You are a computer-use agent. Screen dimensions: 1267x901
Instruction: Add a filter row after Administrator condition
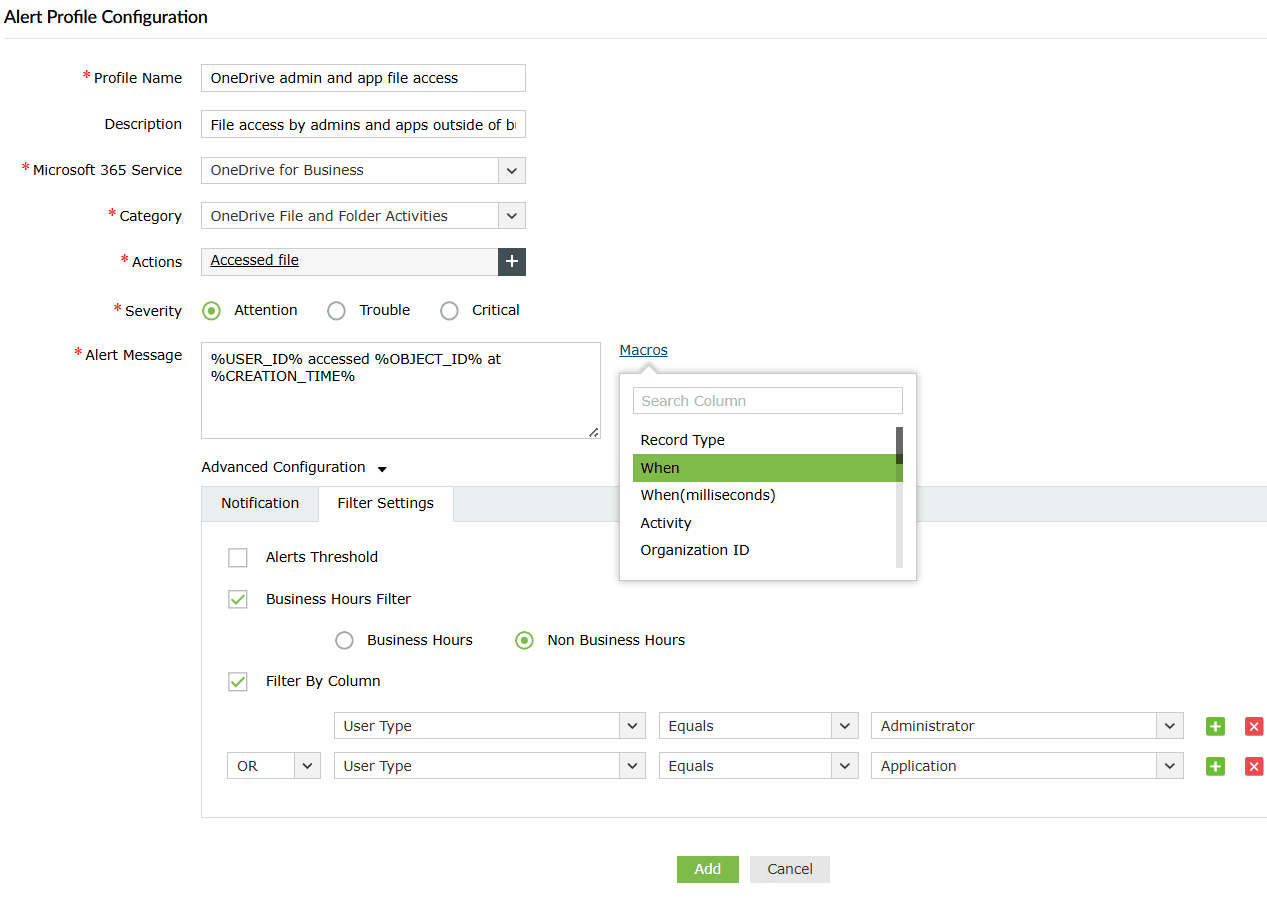coord(1215,727)
